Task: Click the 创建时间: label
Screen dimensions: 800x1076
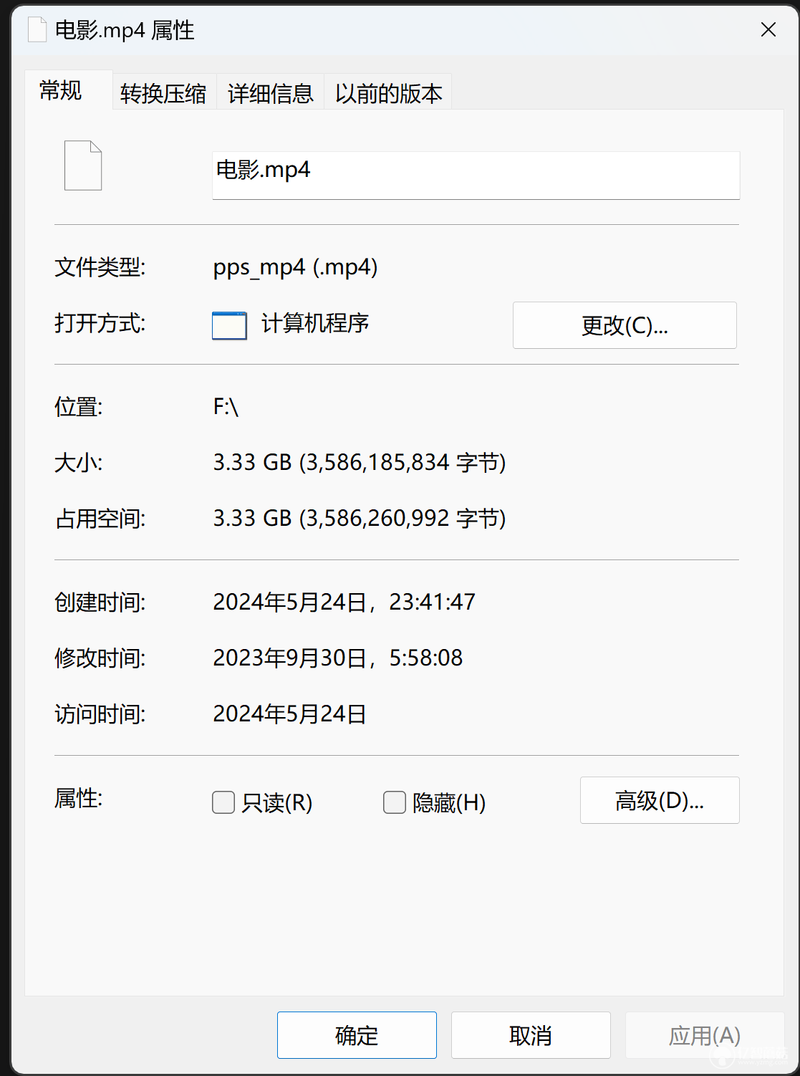Action: click(x=100, y=603)
